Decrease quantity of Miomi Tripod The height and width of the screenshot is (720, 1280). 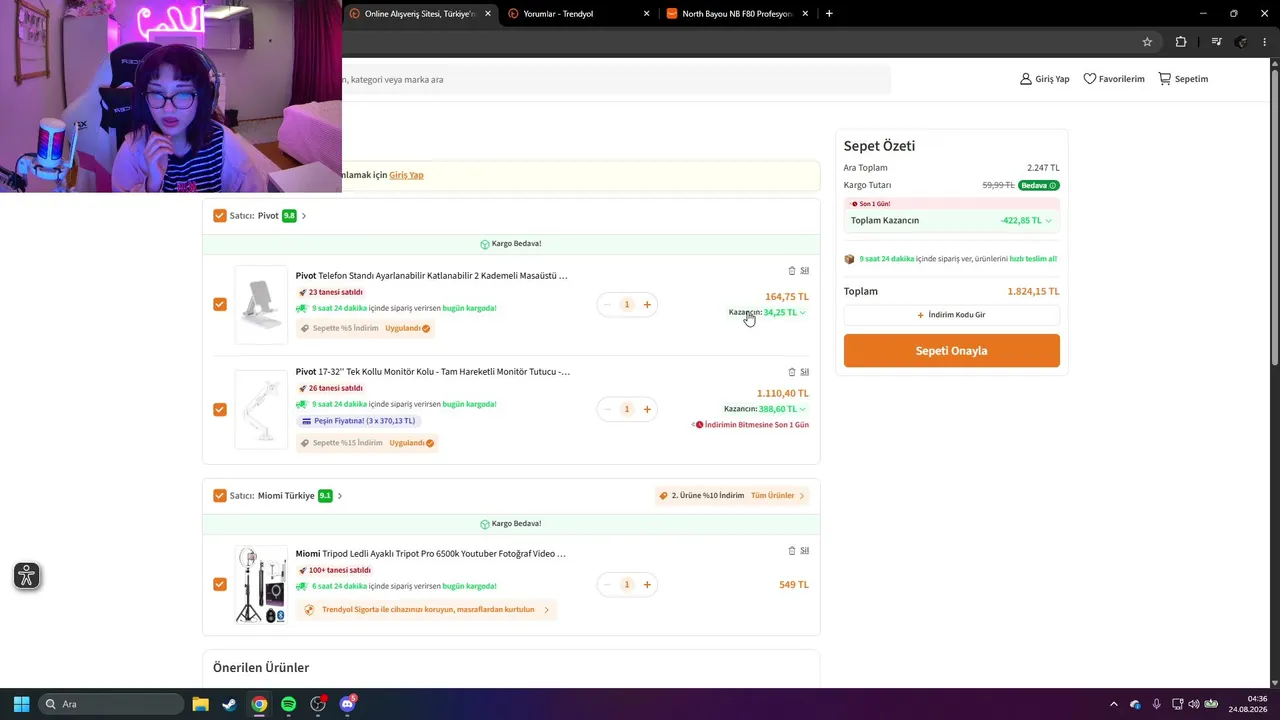607,584
